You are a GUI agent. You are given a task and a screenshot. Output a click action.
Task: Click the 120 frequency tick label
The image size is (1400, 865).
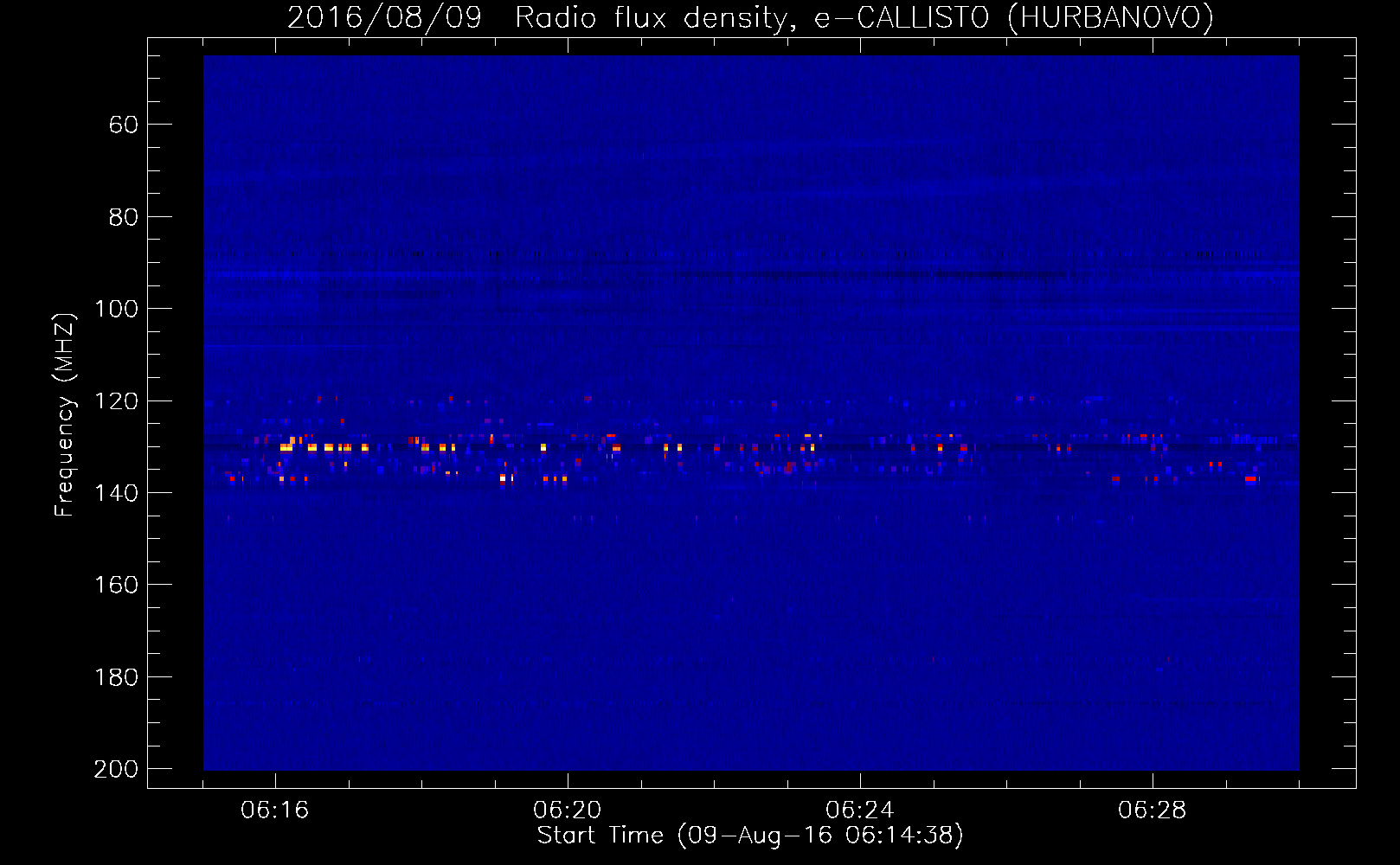117,400
